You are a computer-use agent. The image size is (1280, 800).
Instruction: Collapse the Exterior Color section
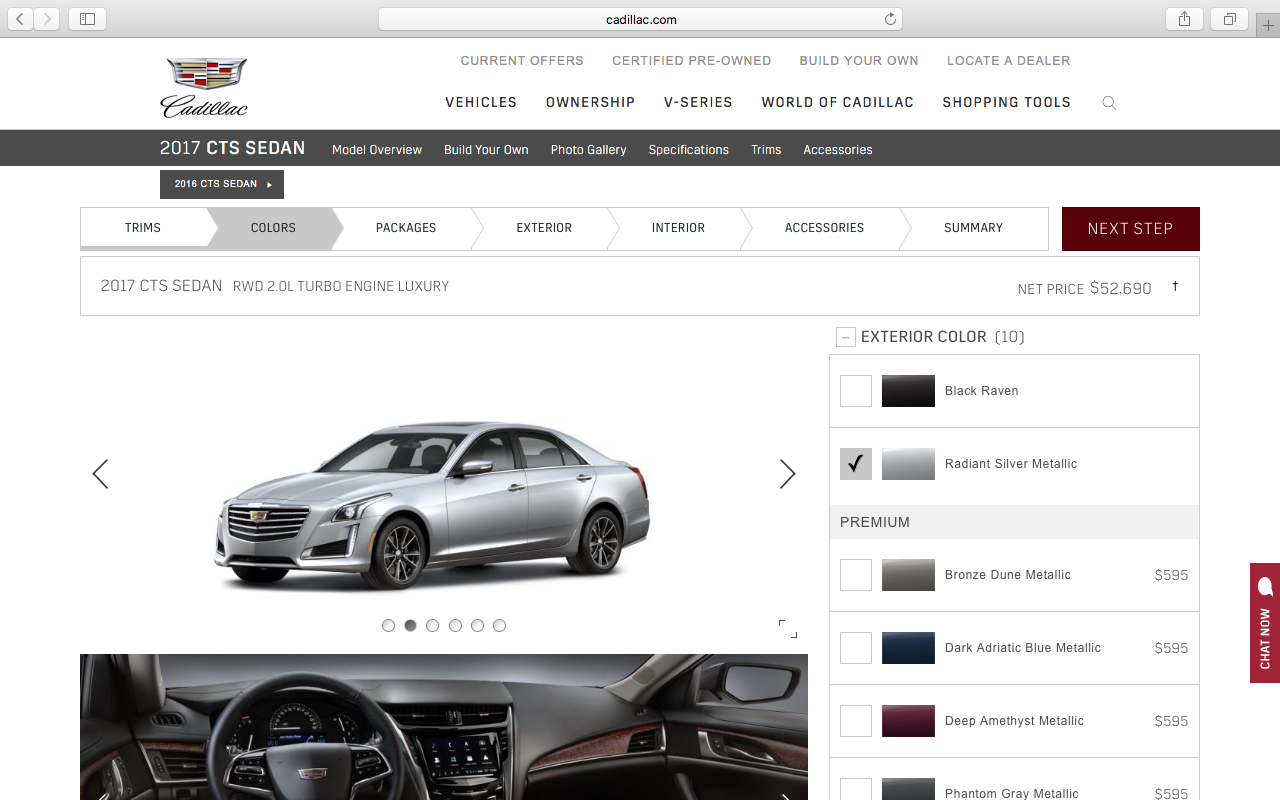(x=846, y=337)
